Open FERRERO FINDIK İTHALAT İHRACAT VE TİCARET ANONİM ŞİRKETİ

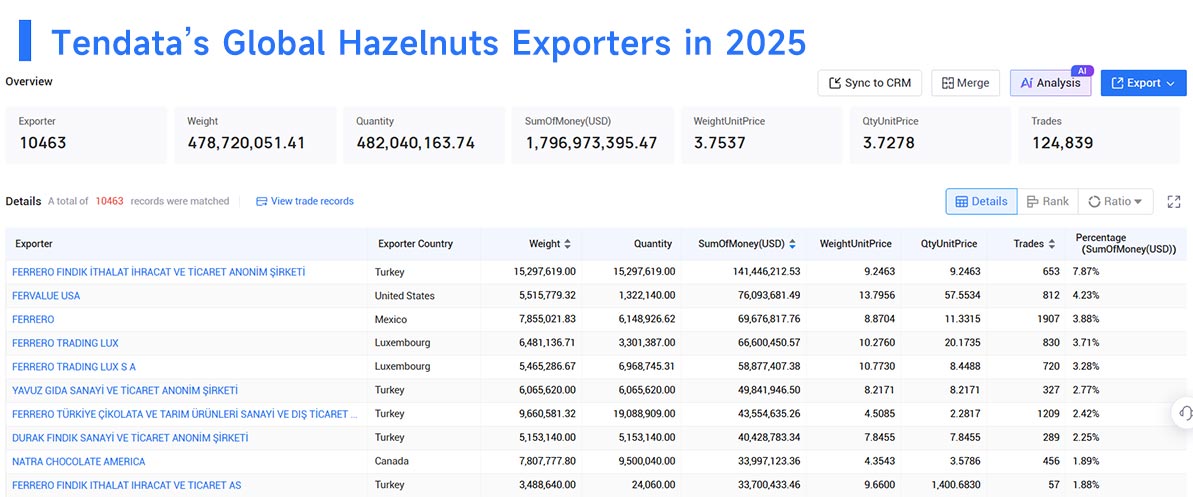pyautogui.click(x=159, y=272)
